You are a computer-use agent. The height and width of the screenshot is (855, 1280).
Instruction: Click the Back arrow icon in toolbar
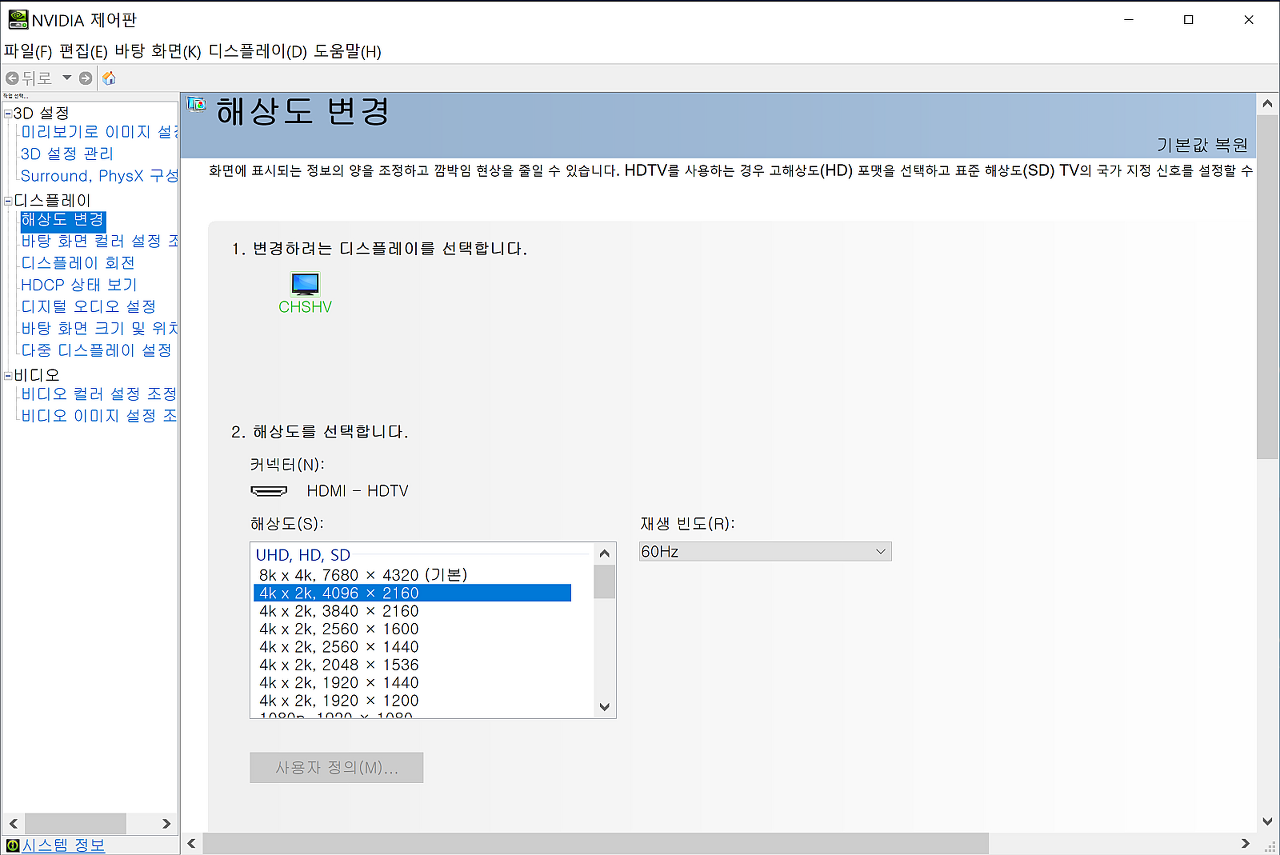[x=12, y=78]
